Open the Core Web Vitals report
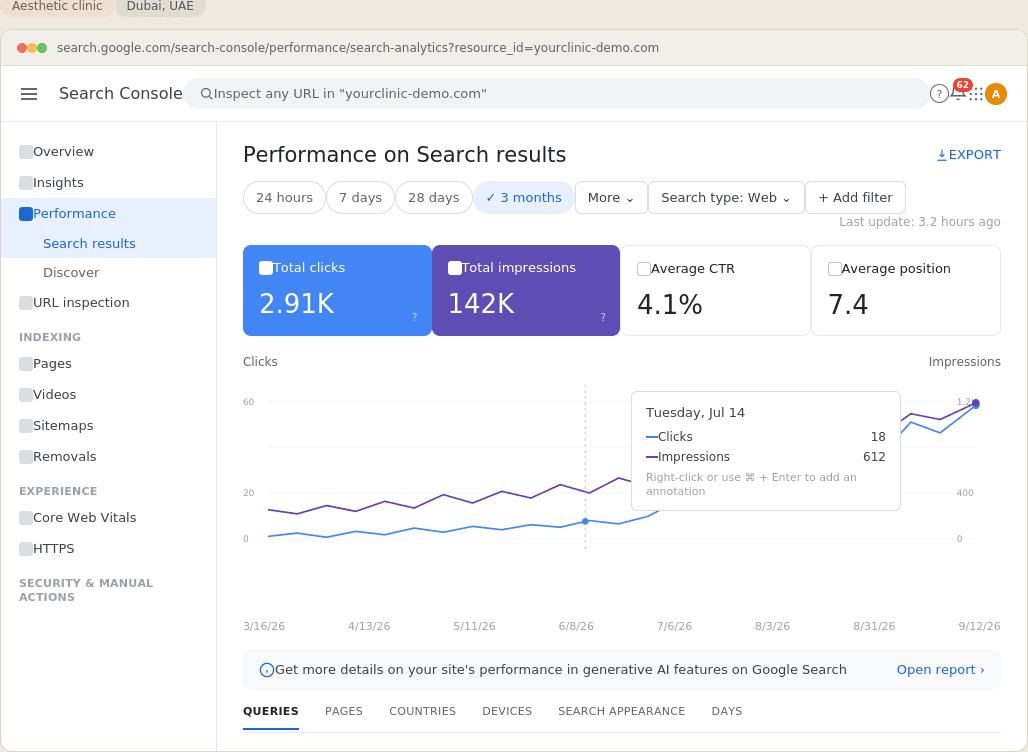 pos(109,518)
